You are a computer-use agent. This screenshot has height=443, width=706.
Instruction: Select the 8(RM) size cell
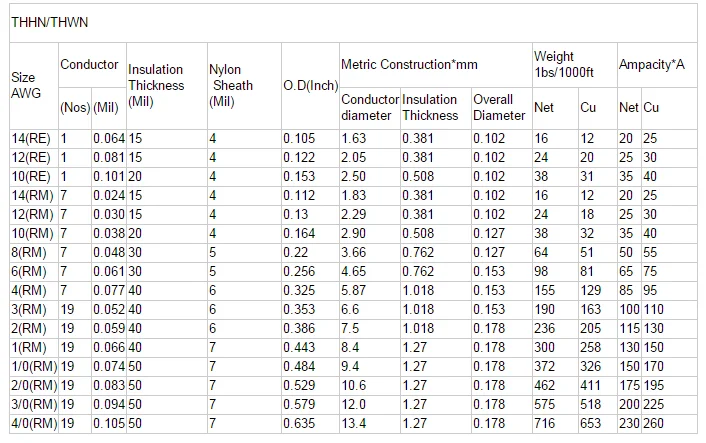point(28,252)
